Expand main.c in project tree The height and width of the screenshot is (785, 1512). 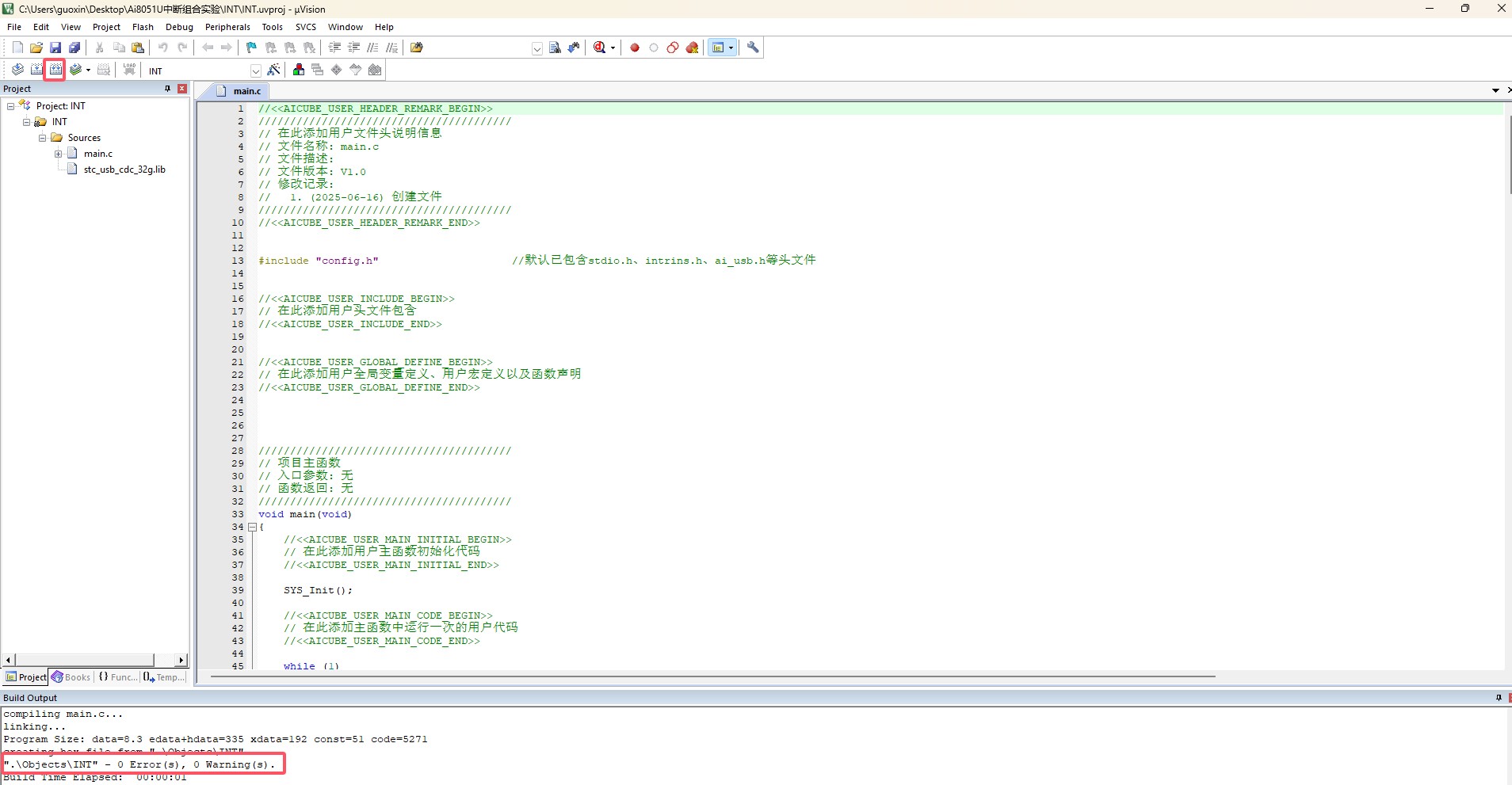pos(58,154)
